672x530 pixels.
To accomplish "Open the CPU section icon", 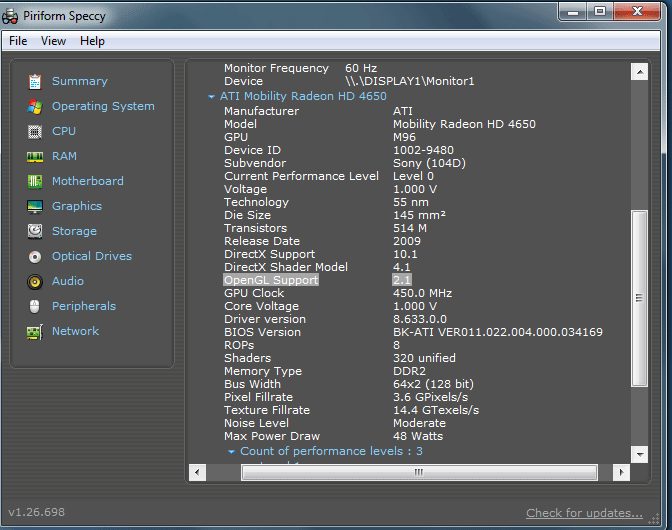I will point(35,131).
